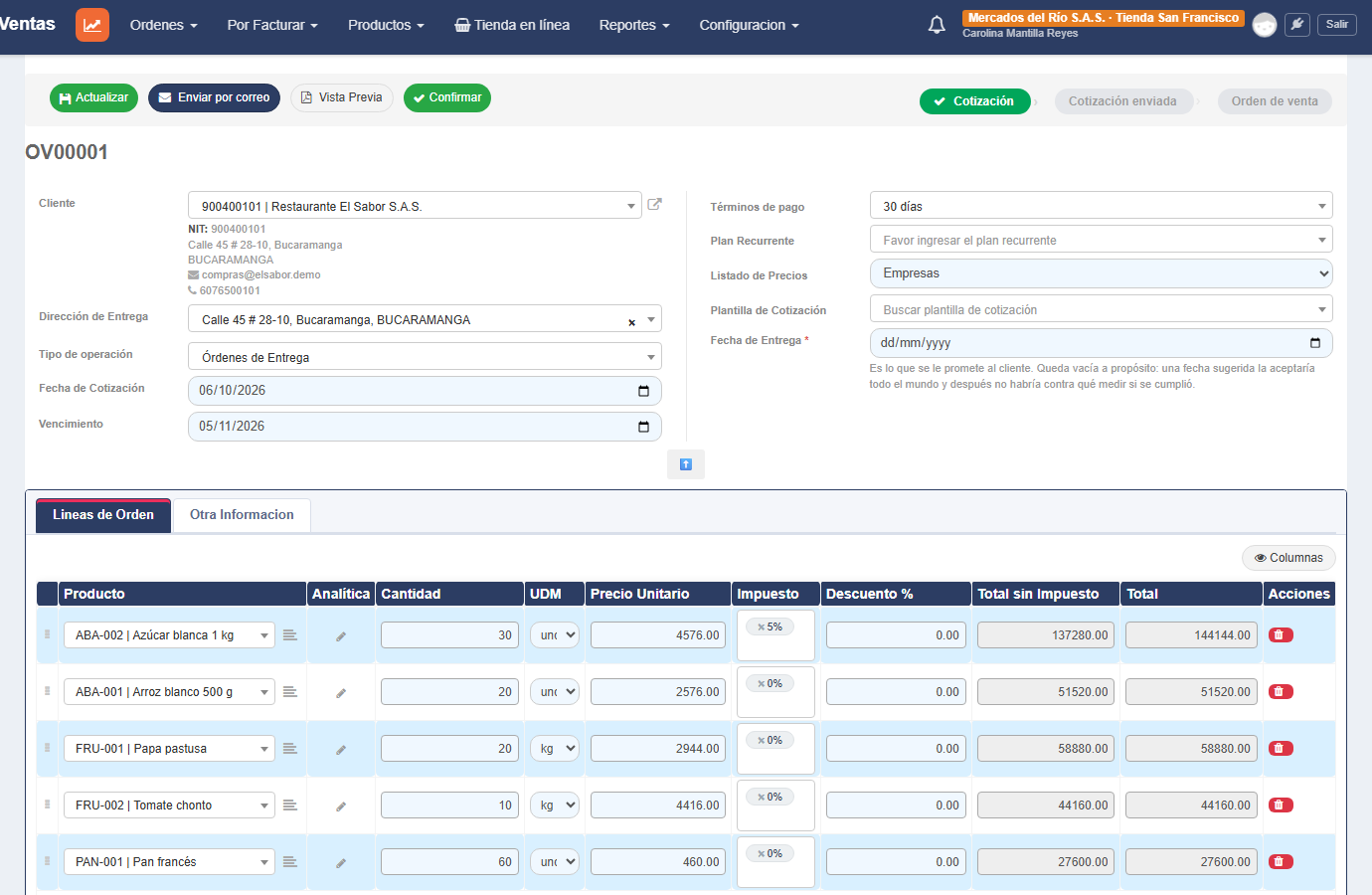Open Tipo de operación dropdown
Screen dimensions: 1372x895
(425, 357)
